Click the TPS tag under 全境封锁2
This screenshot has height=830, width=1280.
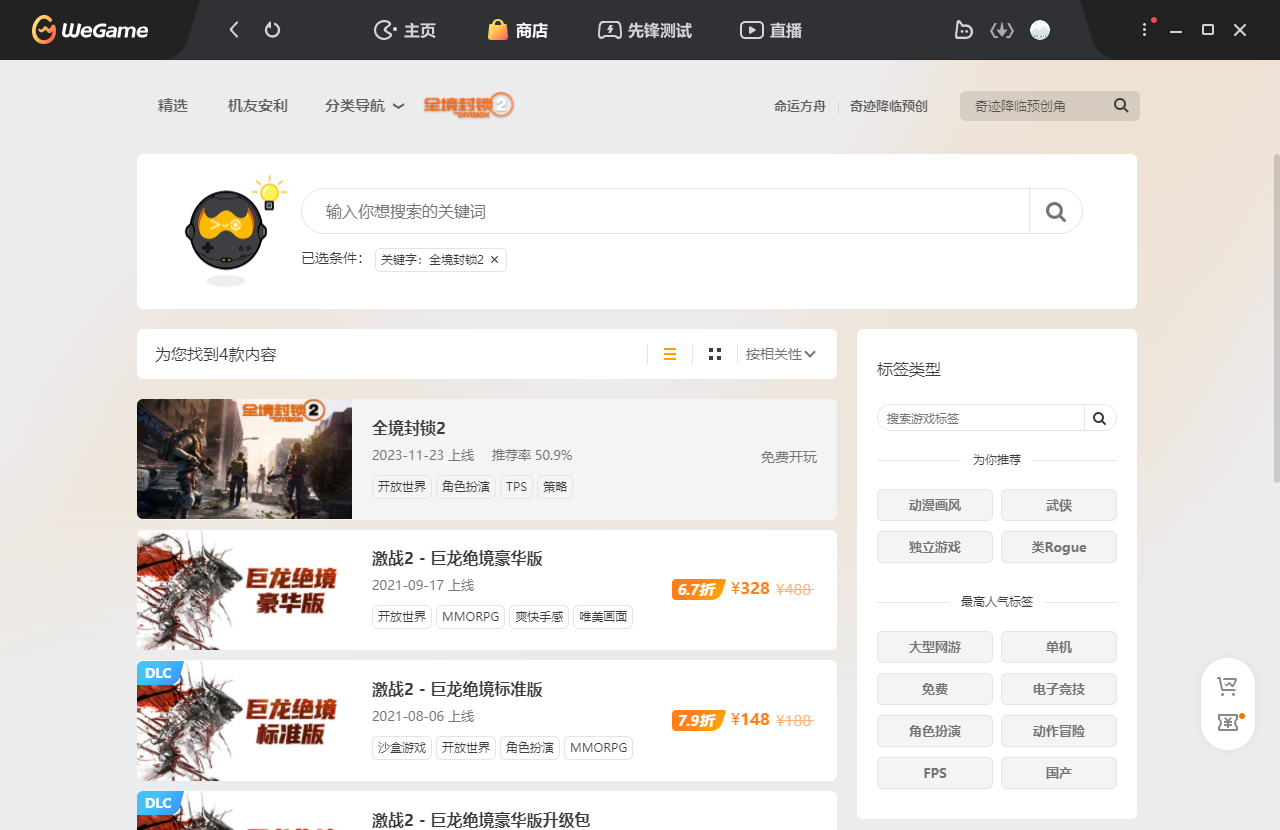pyautogui.click(x=516, y=487)
